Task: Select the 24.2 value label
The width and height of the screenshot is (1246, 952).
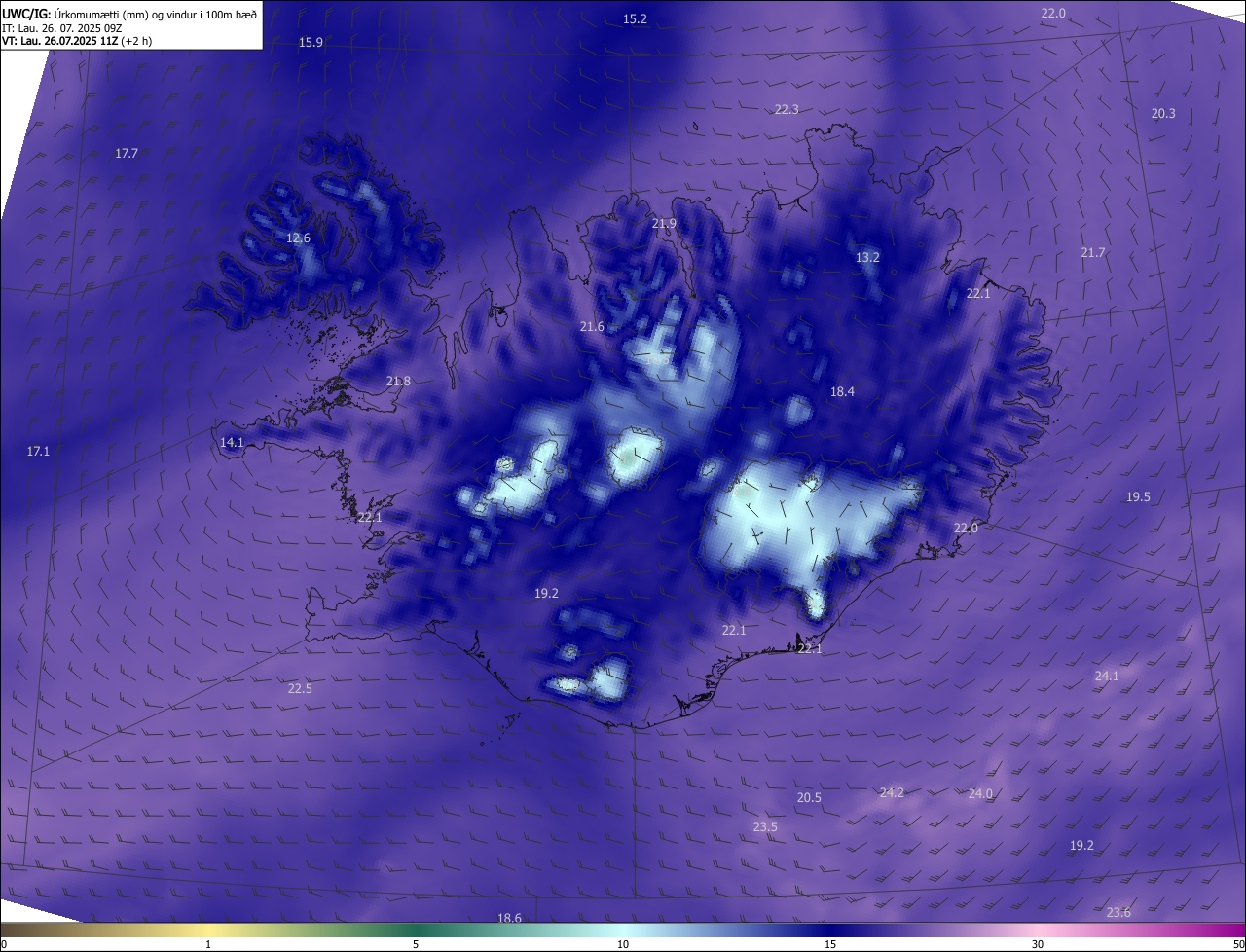Action: point(892,792)
